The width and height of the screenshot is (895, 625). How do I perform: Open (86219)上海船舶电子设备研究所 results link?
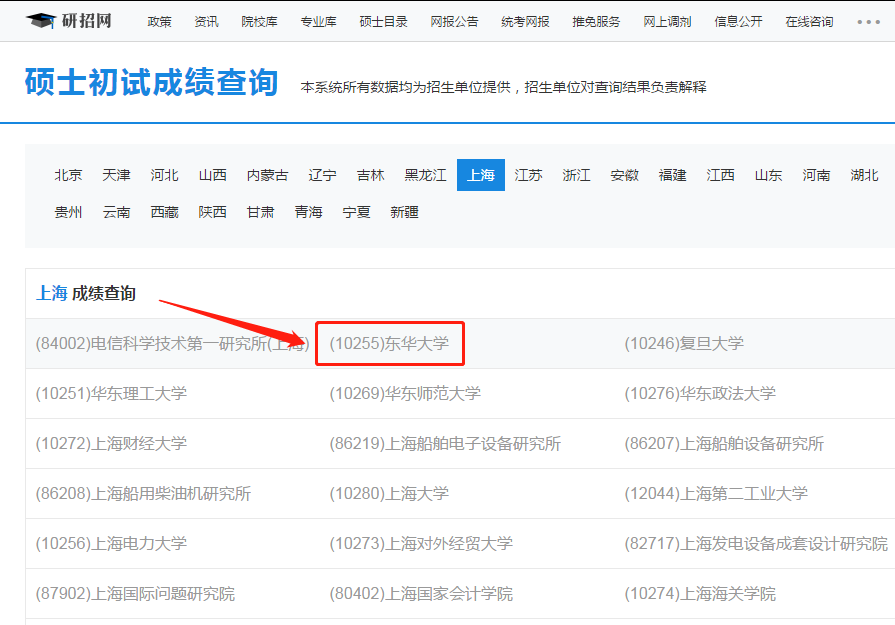coord(445,444)
